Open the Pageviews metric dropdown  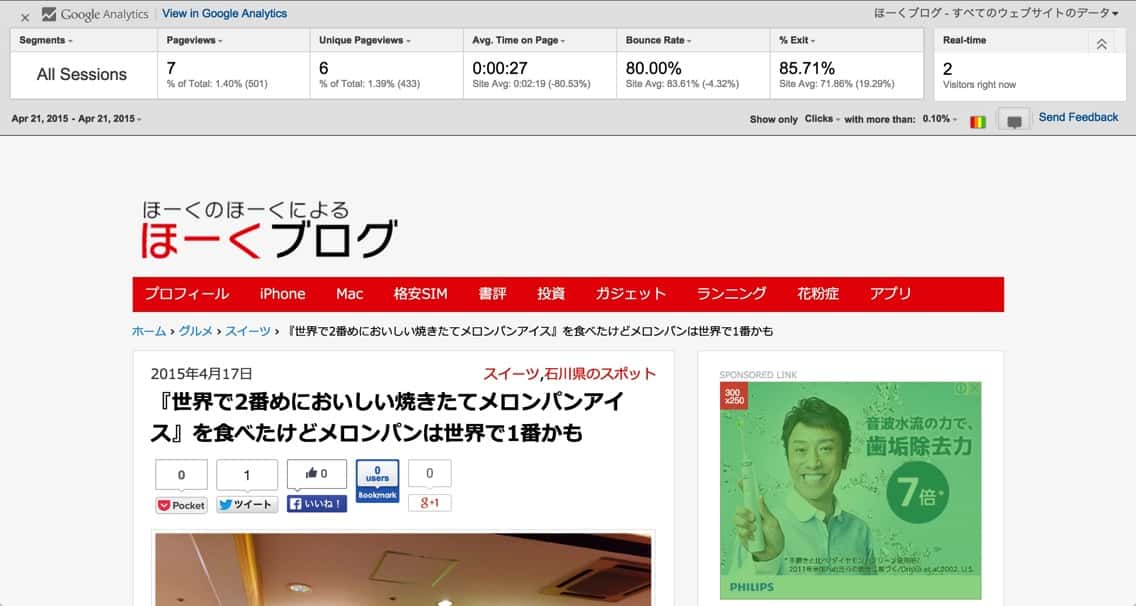195,41
